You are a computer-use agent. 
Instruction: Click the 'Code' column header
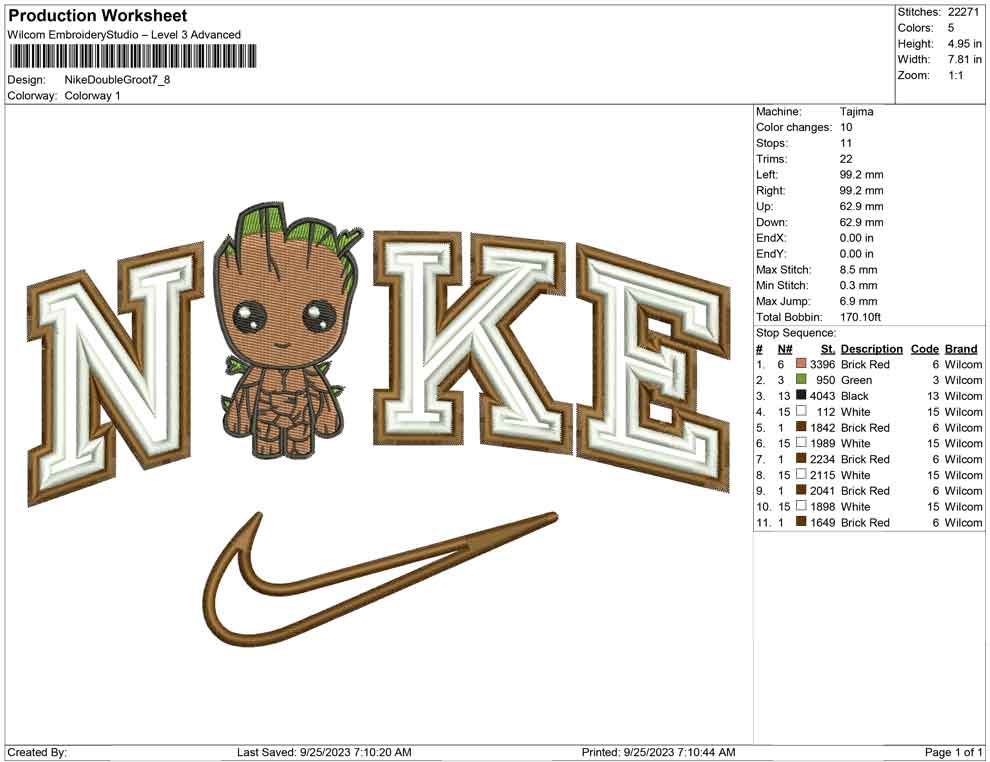[x=924, y=348]
